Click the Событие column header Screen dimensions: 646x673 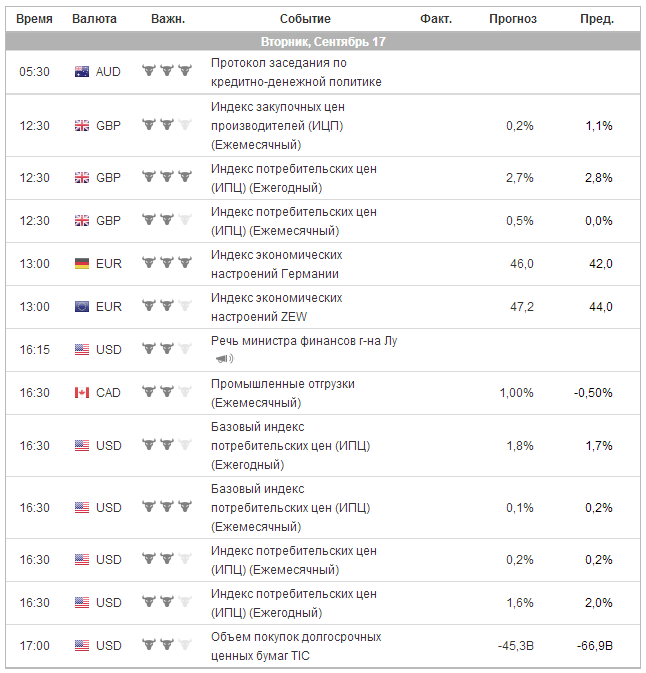(x=305, y=19)
